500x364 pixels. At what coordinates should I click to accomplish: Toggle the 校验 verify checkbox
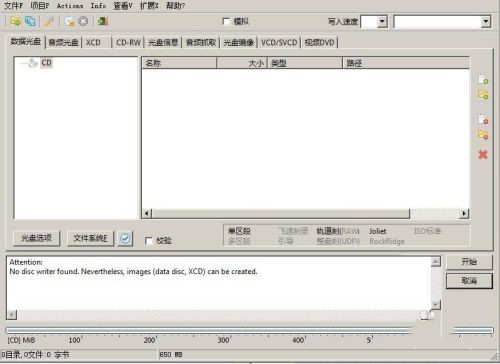(149, 240)
